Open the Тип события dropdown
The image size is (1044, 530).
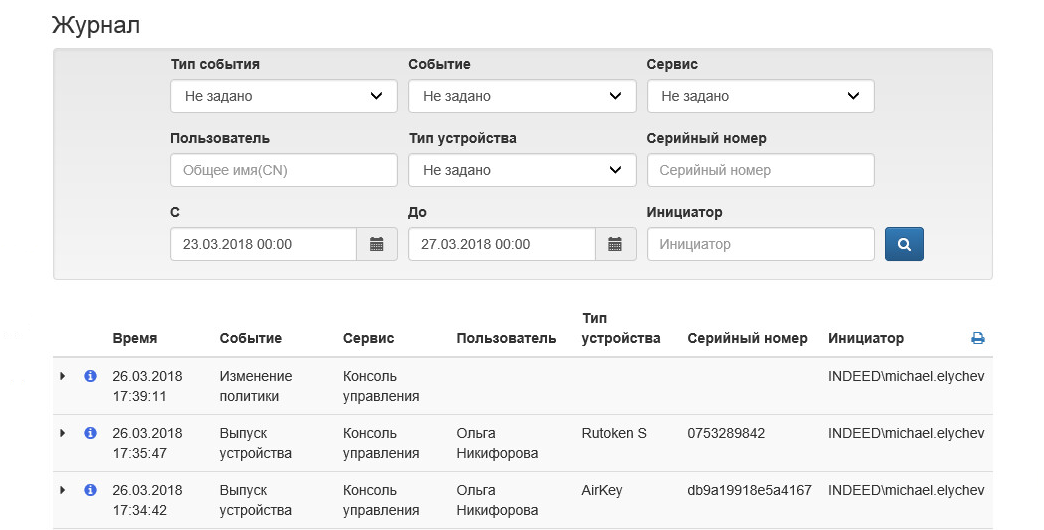(283, 97)
